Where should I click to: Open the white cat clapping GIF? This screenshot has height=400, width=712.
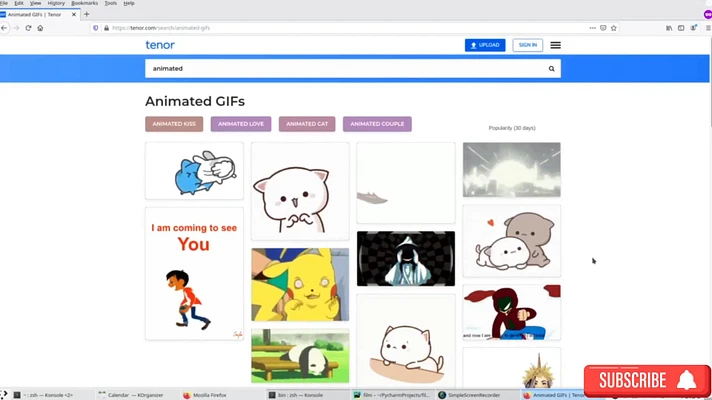coord(300,191)
